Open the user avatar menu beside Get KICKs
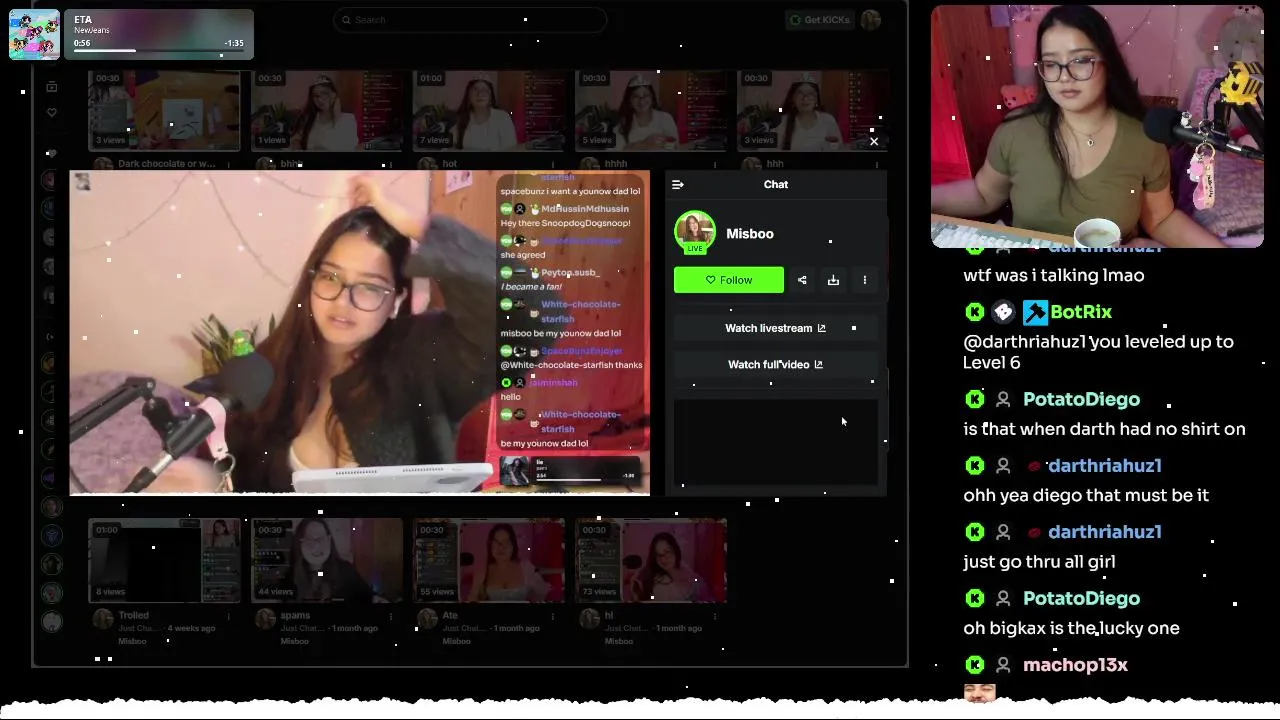 coord(871,19)
